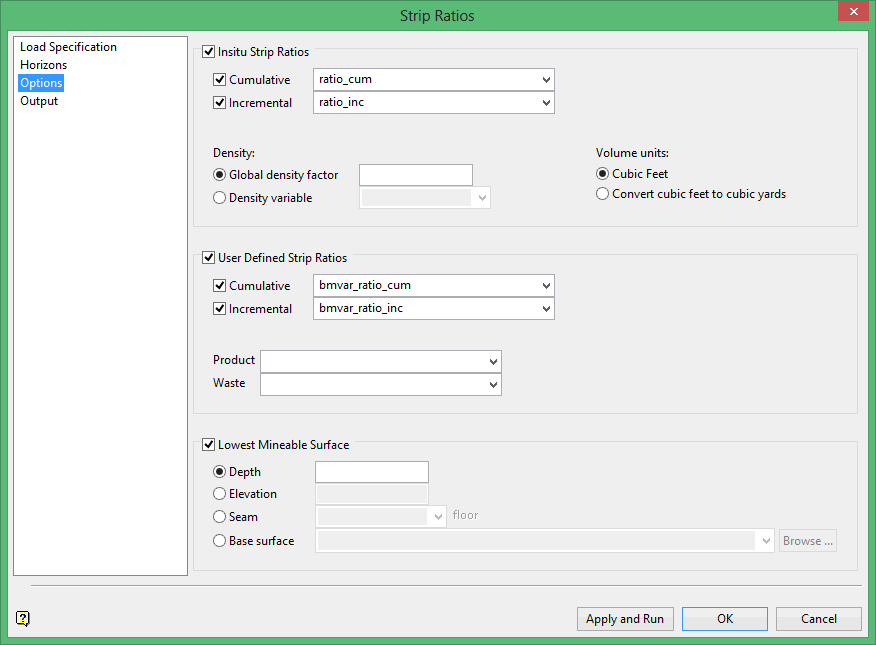Switch to the Horizons page
Screen dimensions: 876x645
[44, 65]
